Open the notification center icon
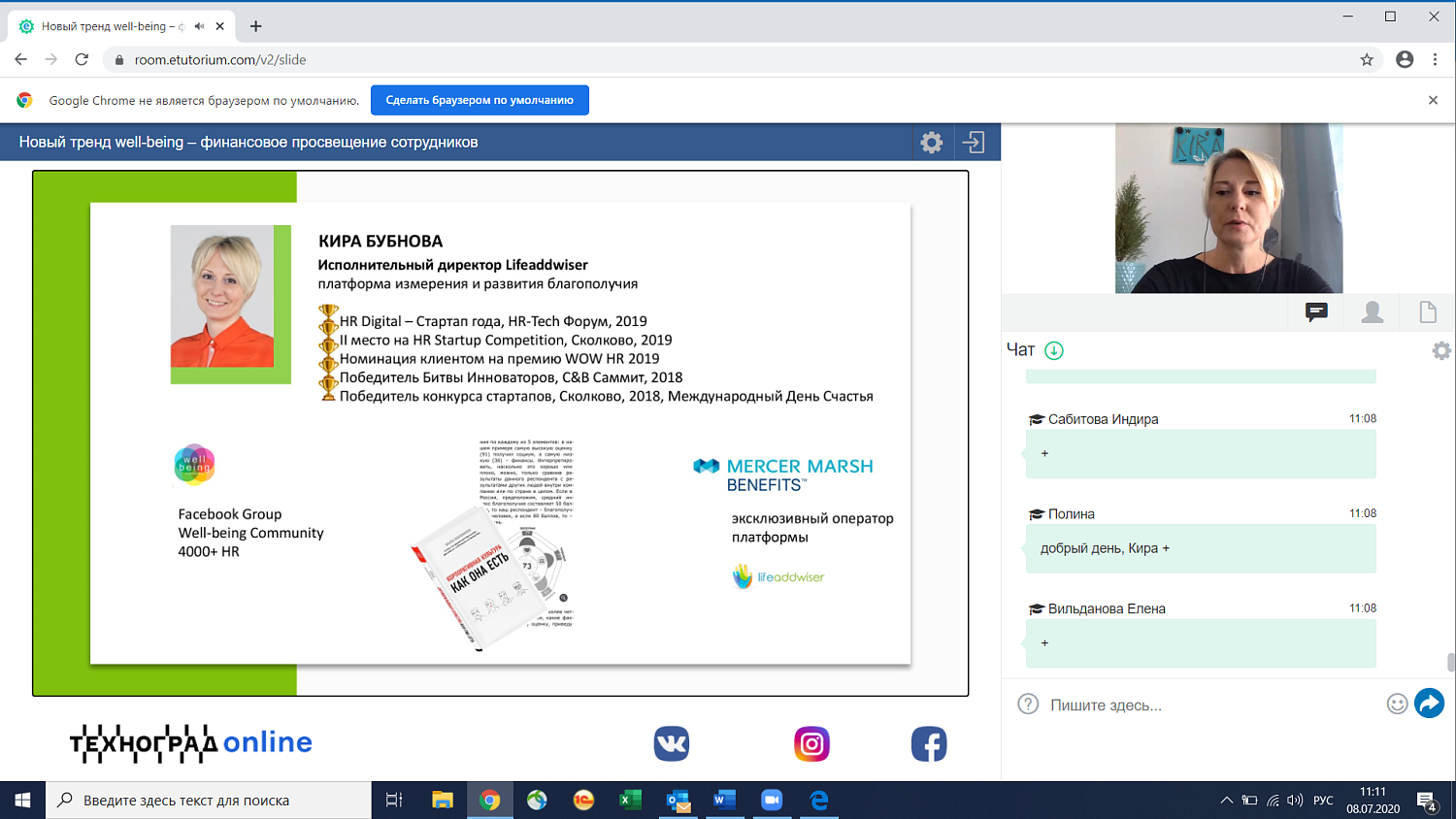The height and width of the screenshot is (819, 1456). 1427,802
